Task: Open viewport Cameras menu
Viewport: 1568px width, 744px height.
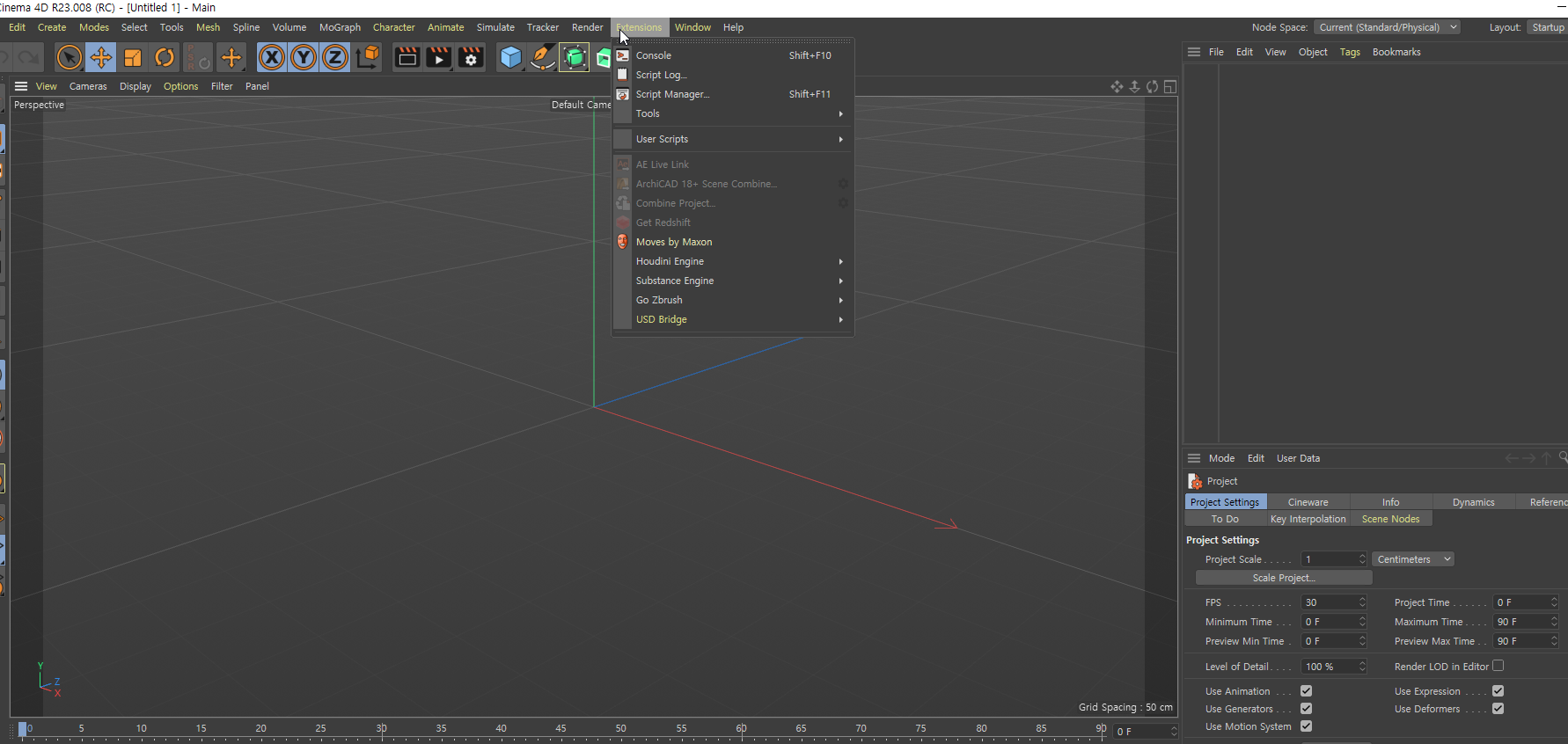Action: [88, 86]
